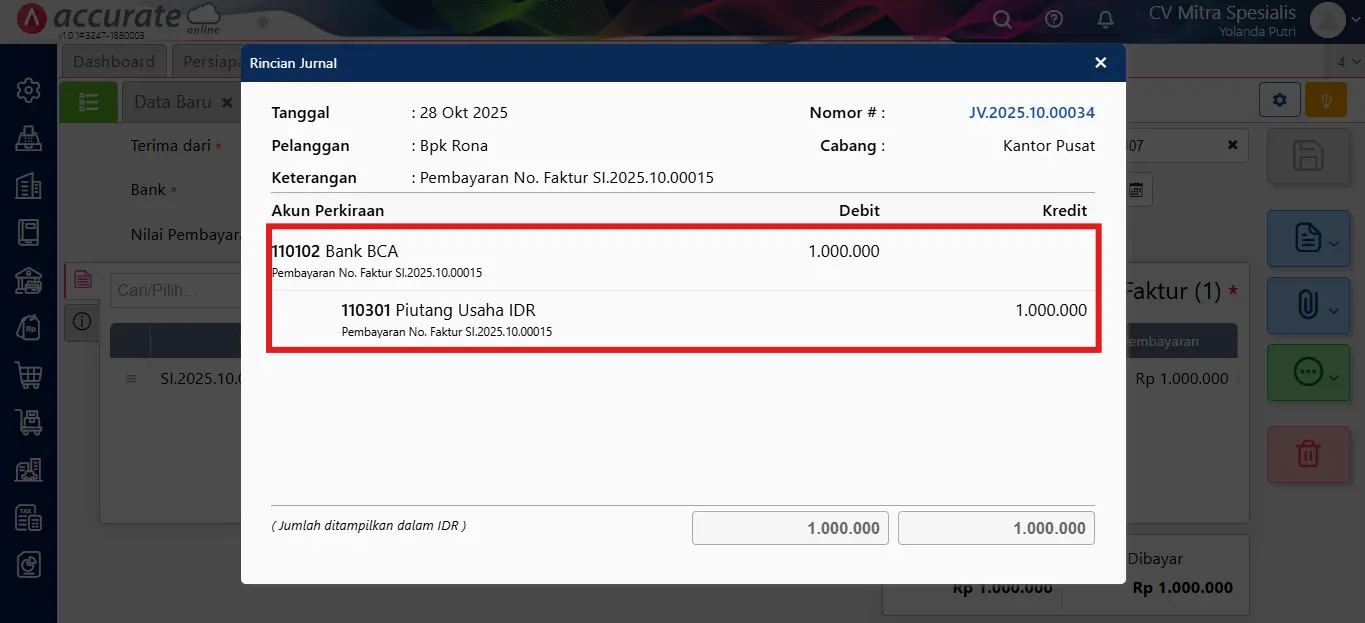This screenshot has width=1365, height=623.
Task: Open the green list view button
Action: click(88, 102)
